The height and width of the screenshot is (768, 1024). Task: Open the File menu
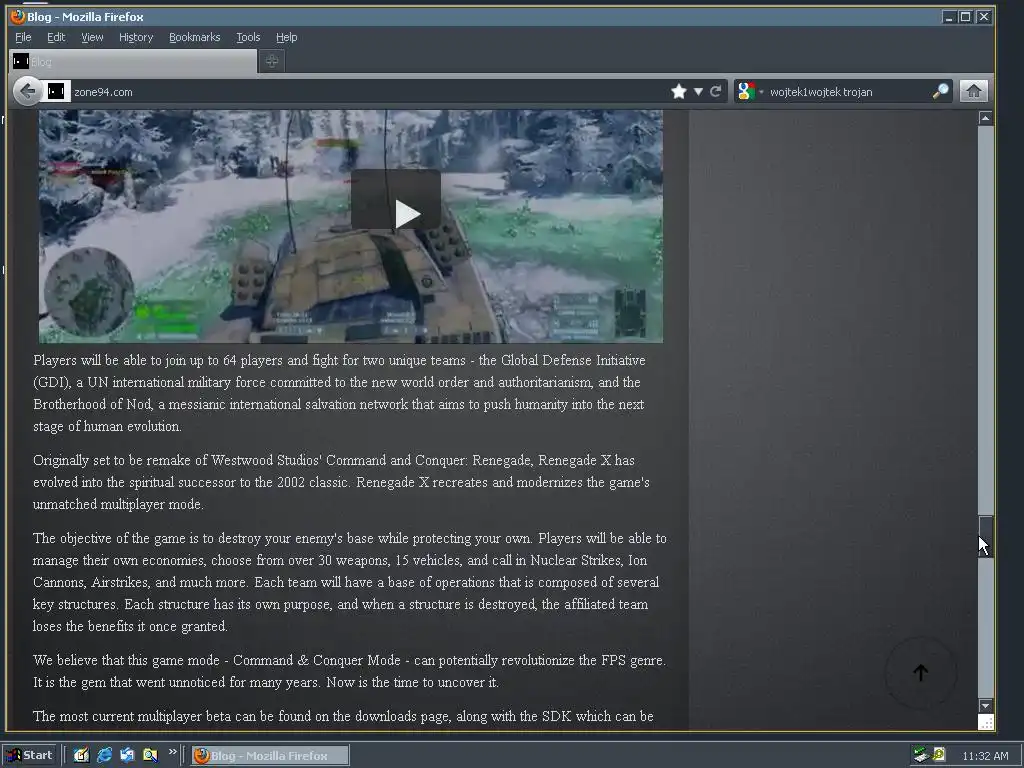tap(23, 37)
